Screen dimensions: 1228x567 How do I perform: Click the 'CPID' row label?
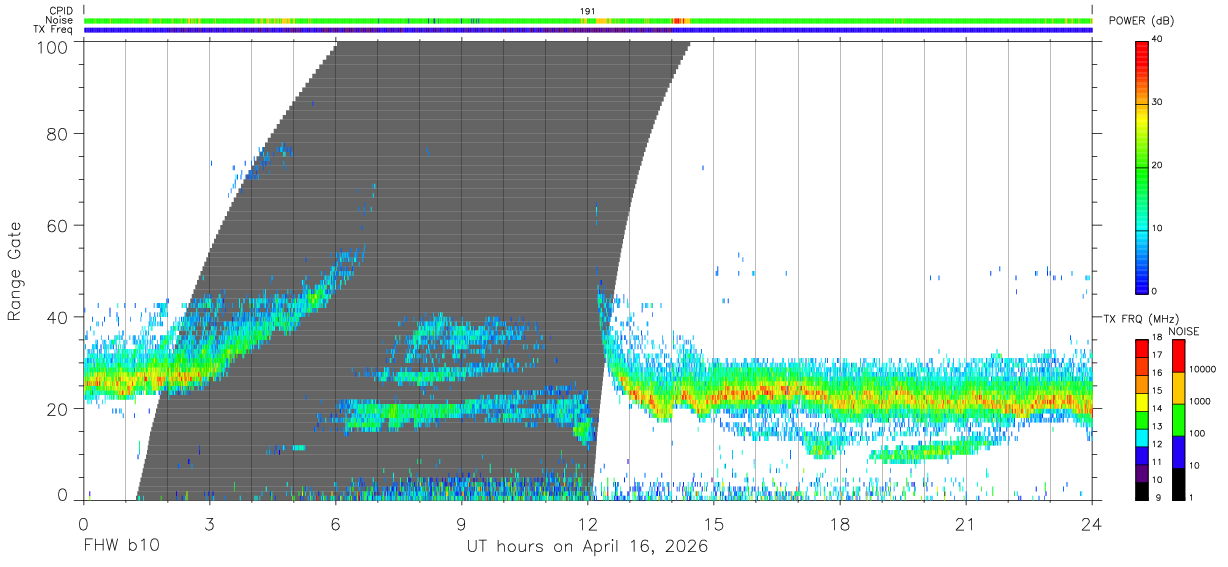(60, 11)
